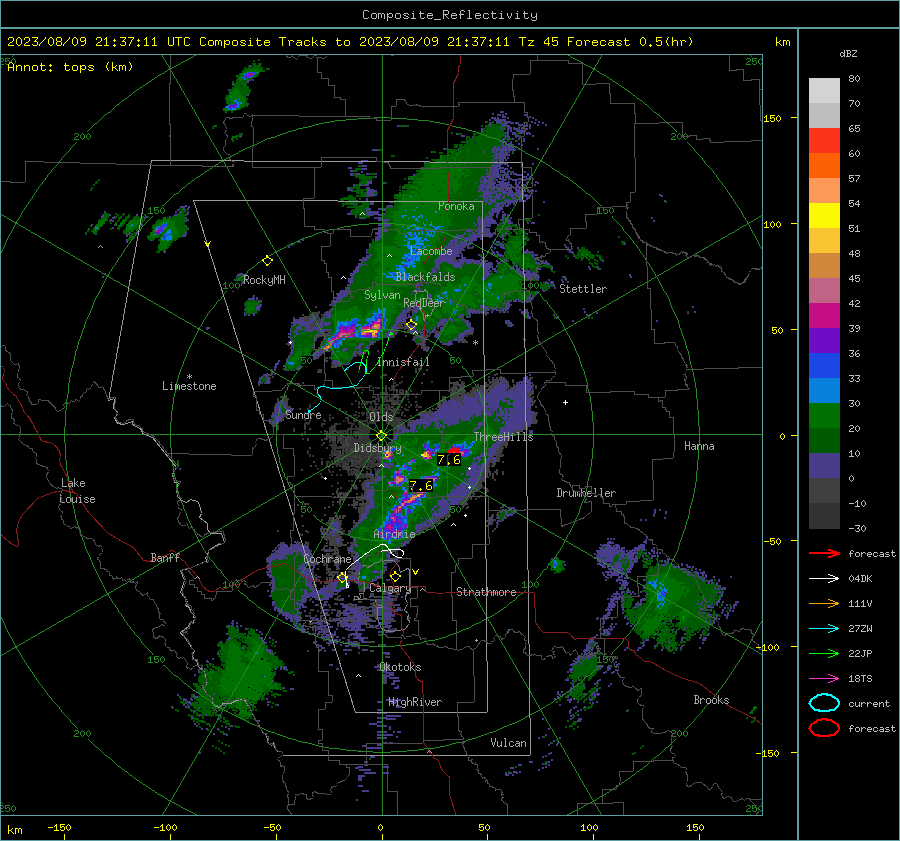Click the blue 36 dBZ color swatch
This screenshot has width=900, height=841.
pyautogui.click(x=824, y=365)
